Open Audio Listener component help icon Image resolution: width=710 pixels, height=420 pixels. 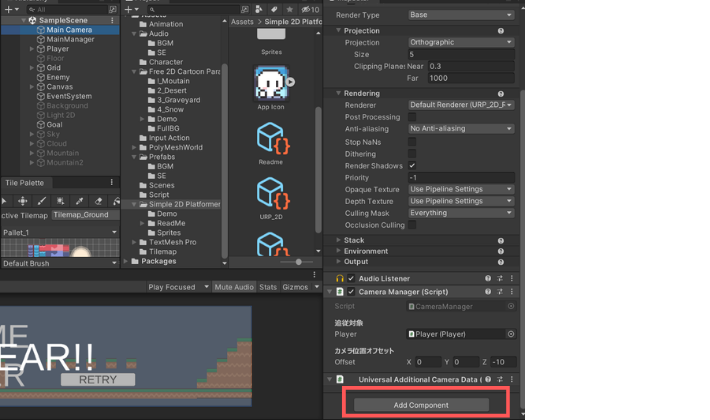(488, 278)
